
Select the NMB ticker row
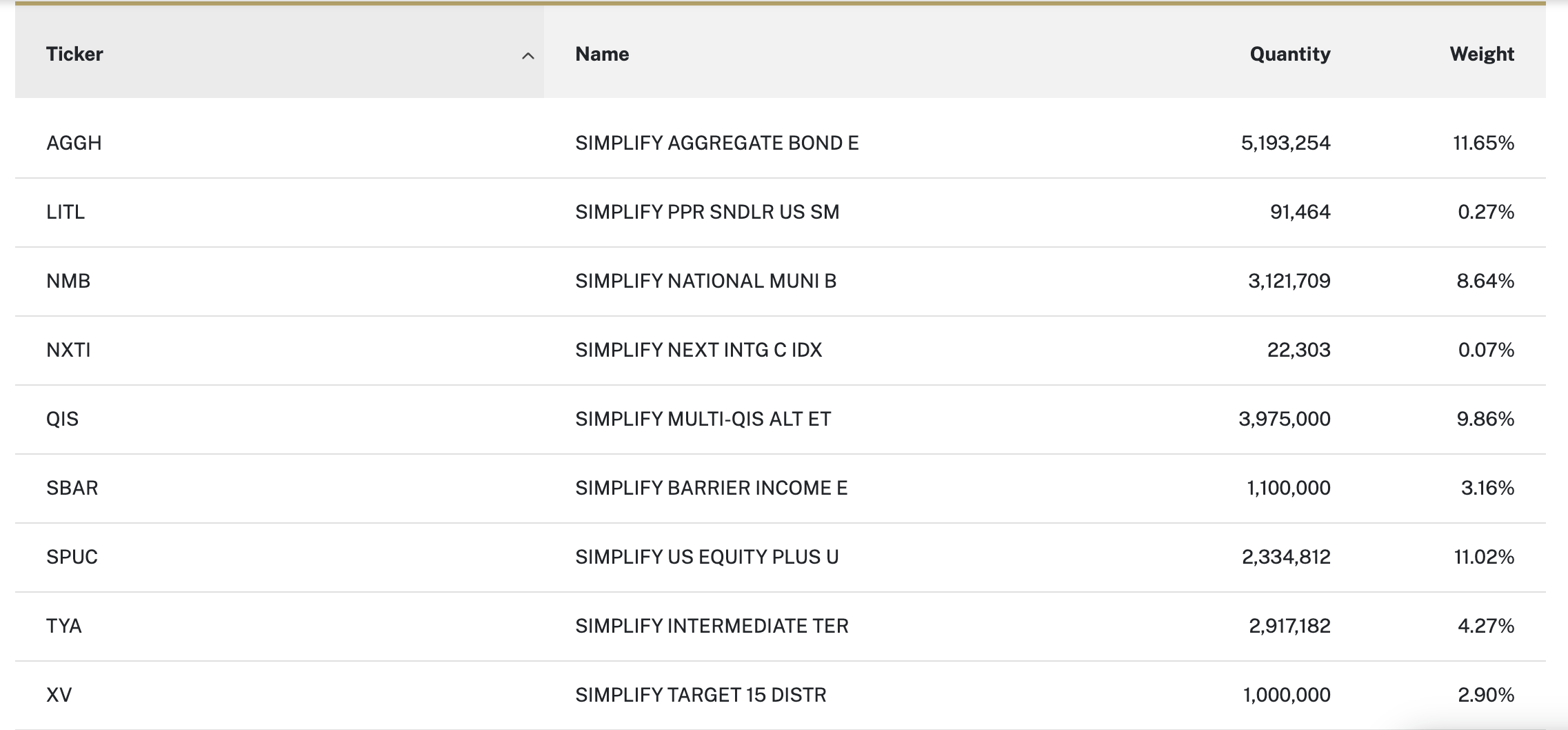[x=68, y=281]
